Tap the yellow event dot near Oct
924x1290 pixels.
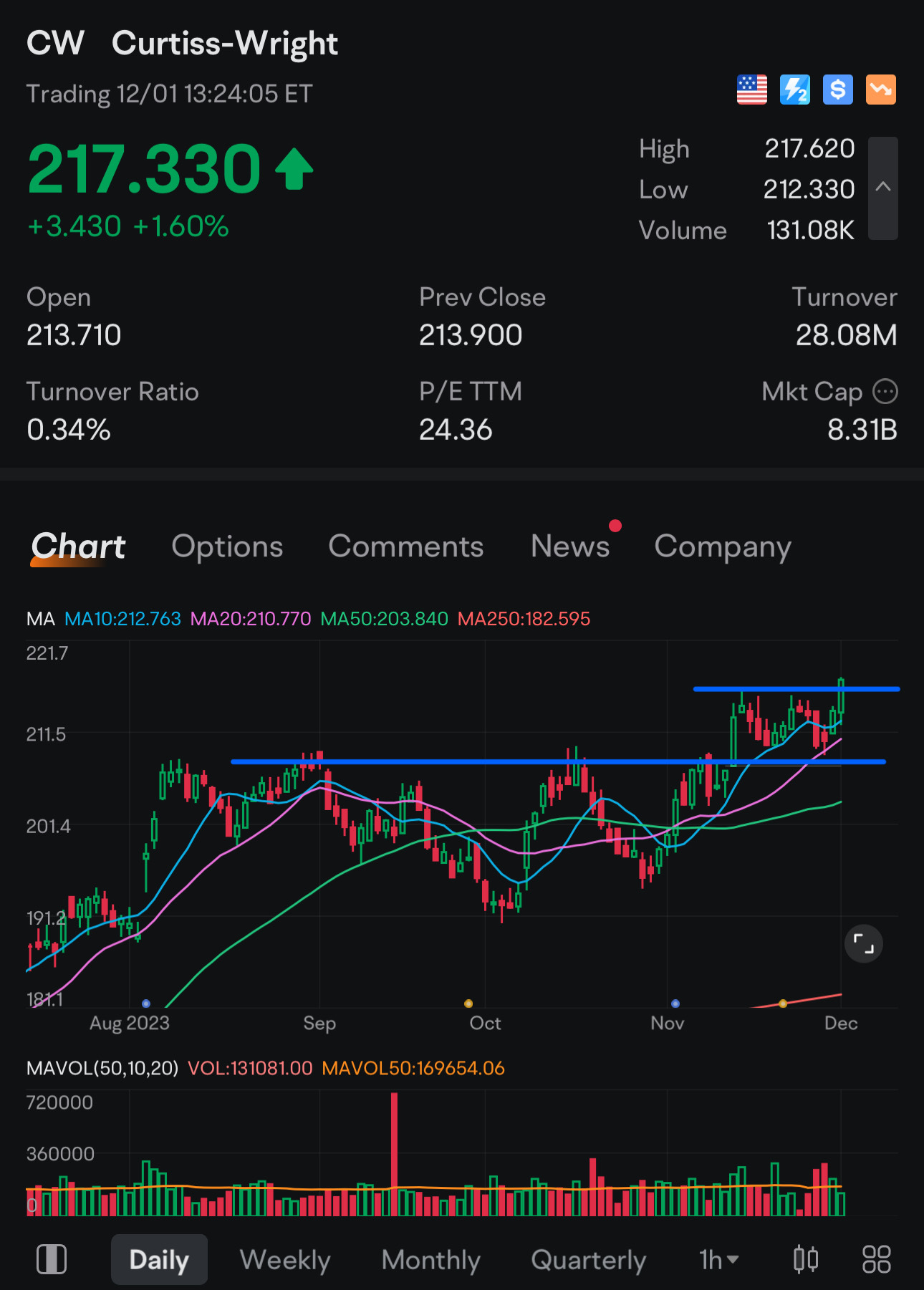(x=468, y=1003)
